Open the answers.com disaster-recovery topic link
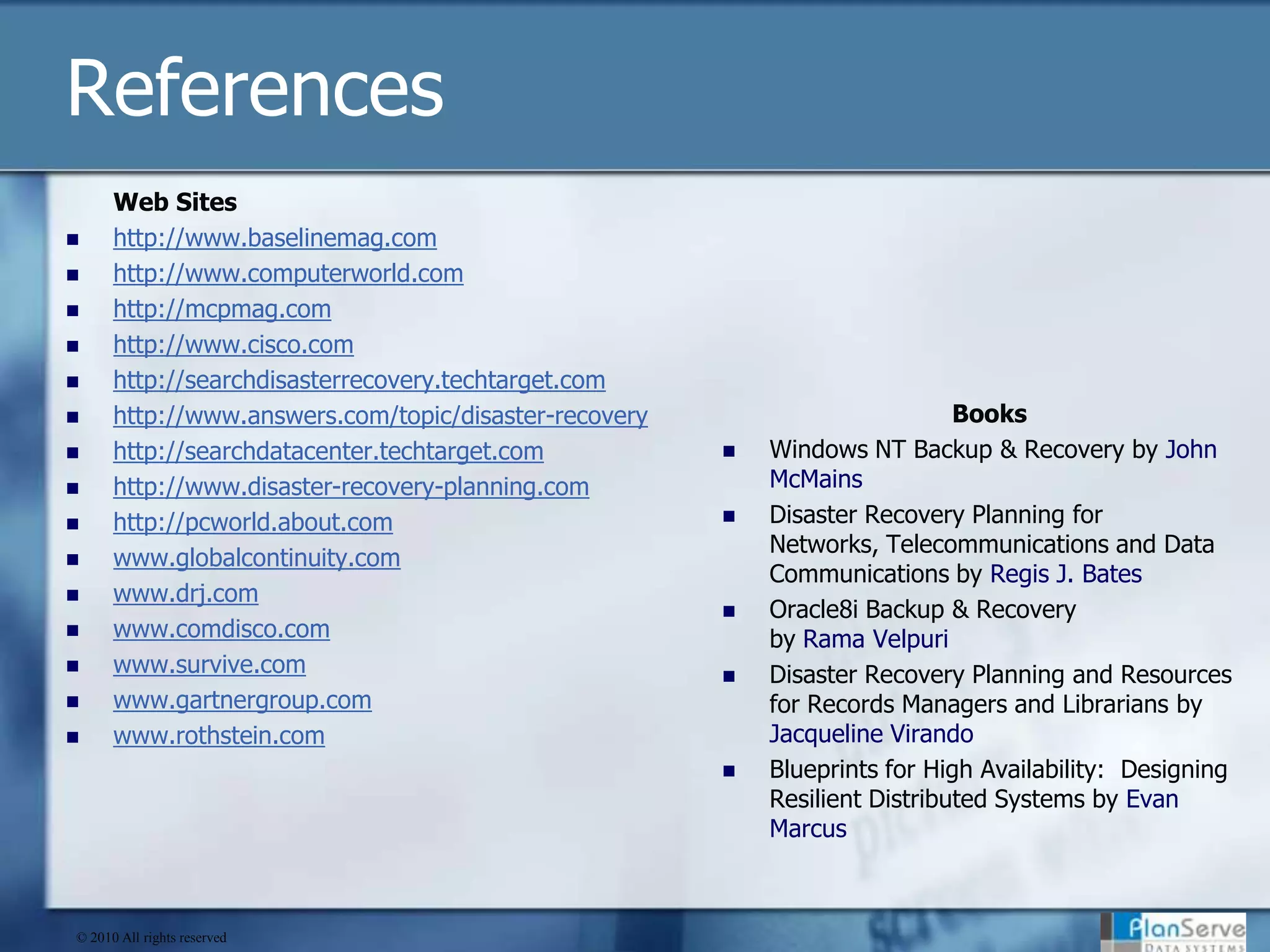The image size is (1270, 952). point(380,416)
